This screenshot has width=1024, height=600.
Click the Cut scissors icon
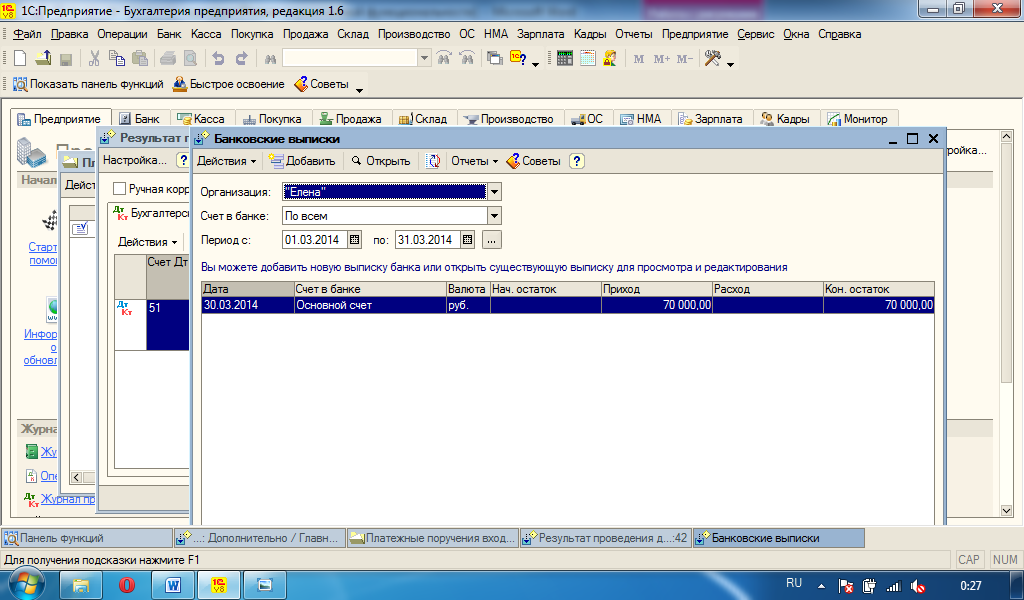coord(94,59)
